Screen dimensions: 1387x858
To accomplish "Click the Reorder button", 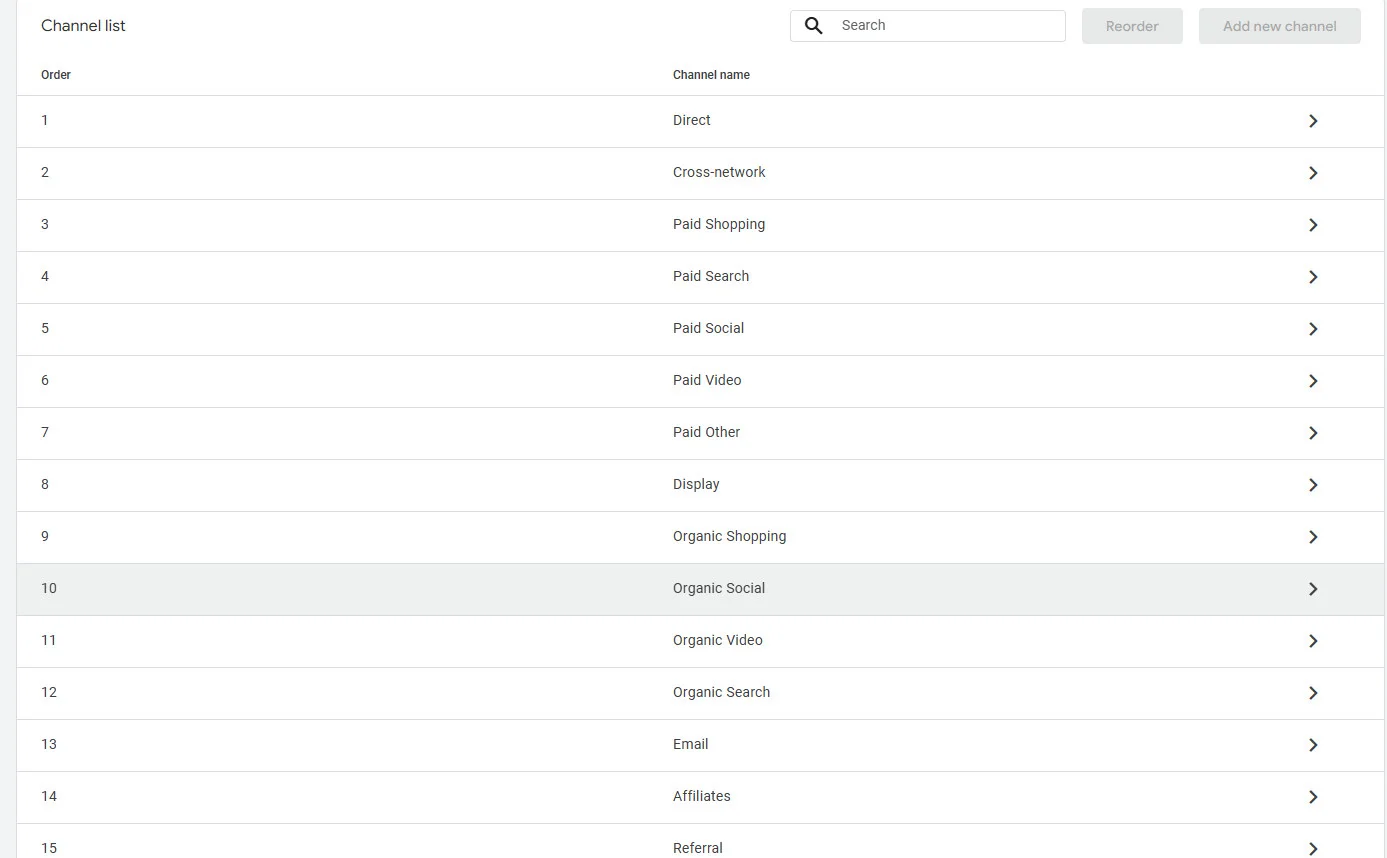I will pyautogui.click(x=1131, y=25).
